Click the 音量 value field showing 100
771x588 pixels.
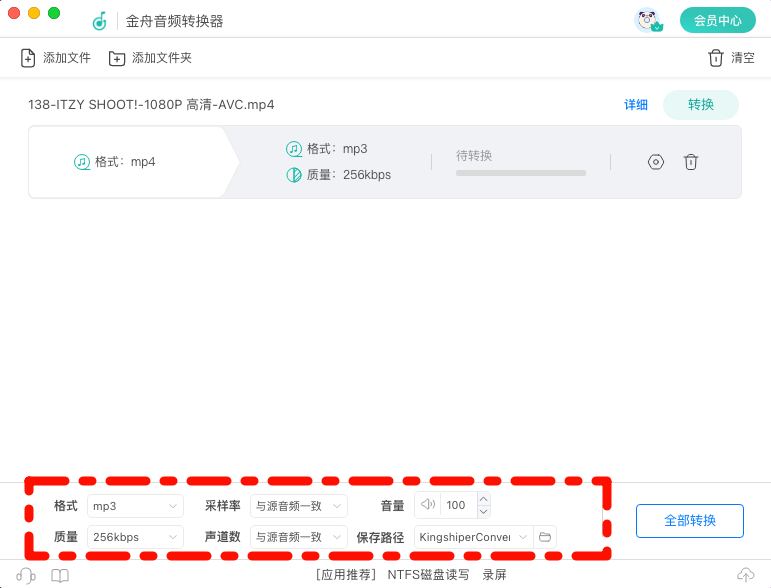click(459, 505)
